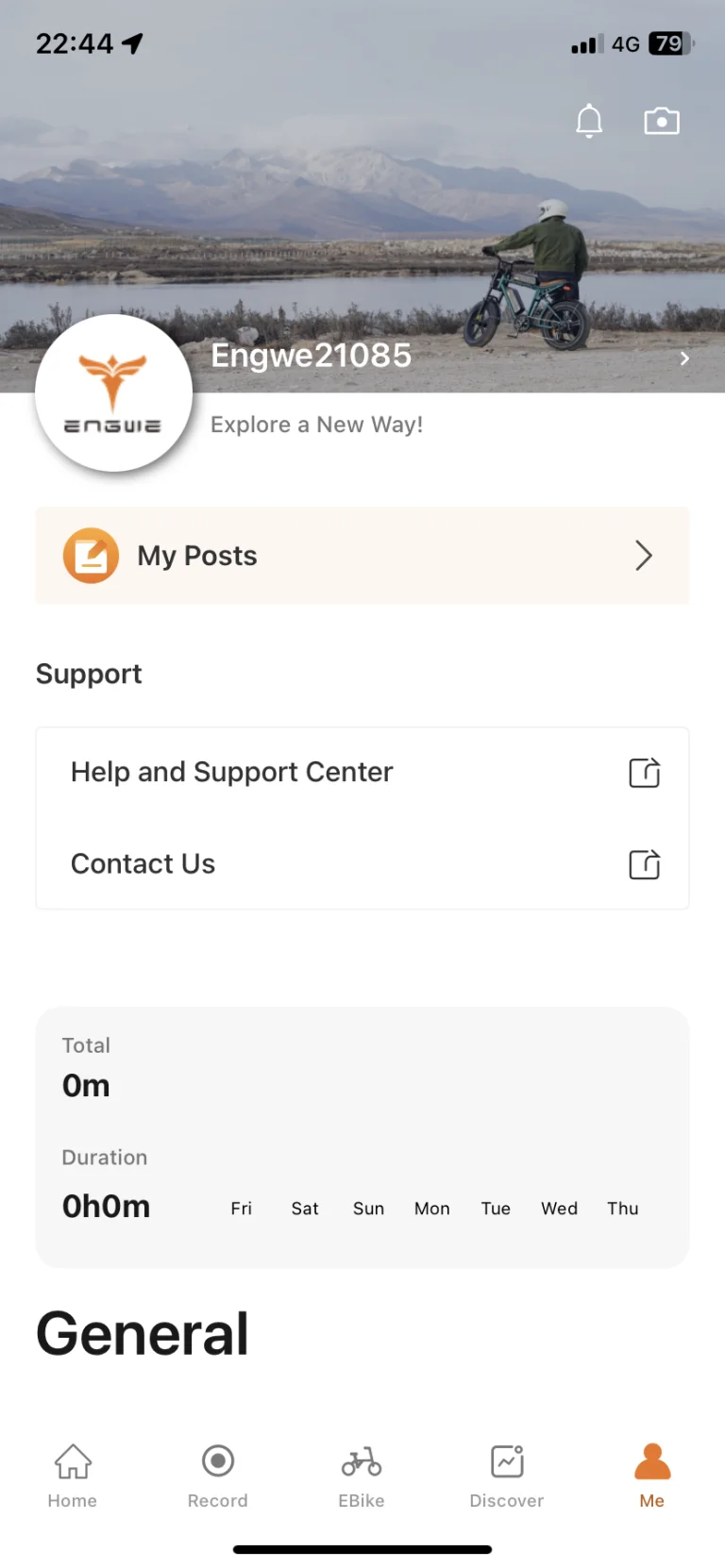Open the EBike tab
The height and width of the screenshot is (1568, 725).
pos(362,1475)
